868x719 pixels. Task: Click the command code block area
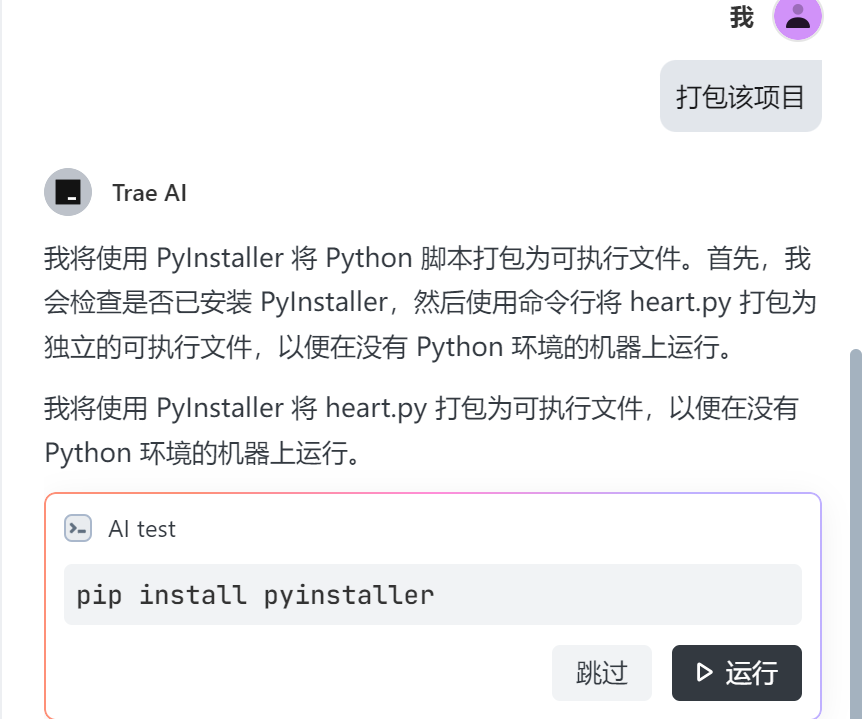coord(432,594)
